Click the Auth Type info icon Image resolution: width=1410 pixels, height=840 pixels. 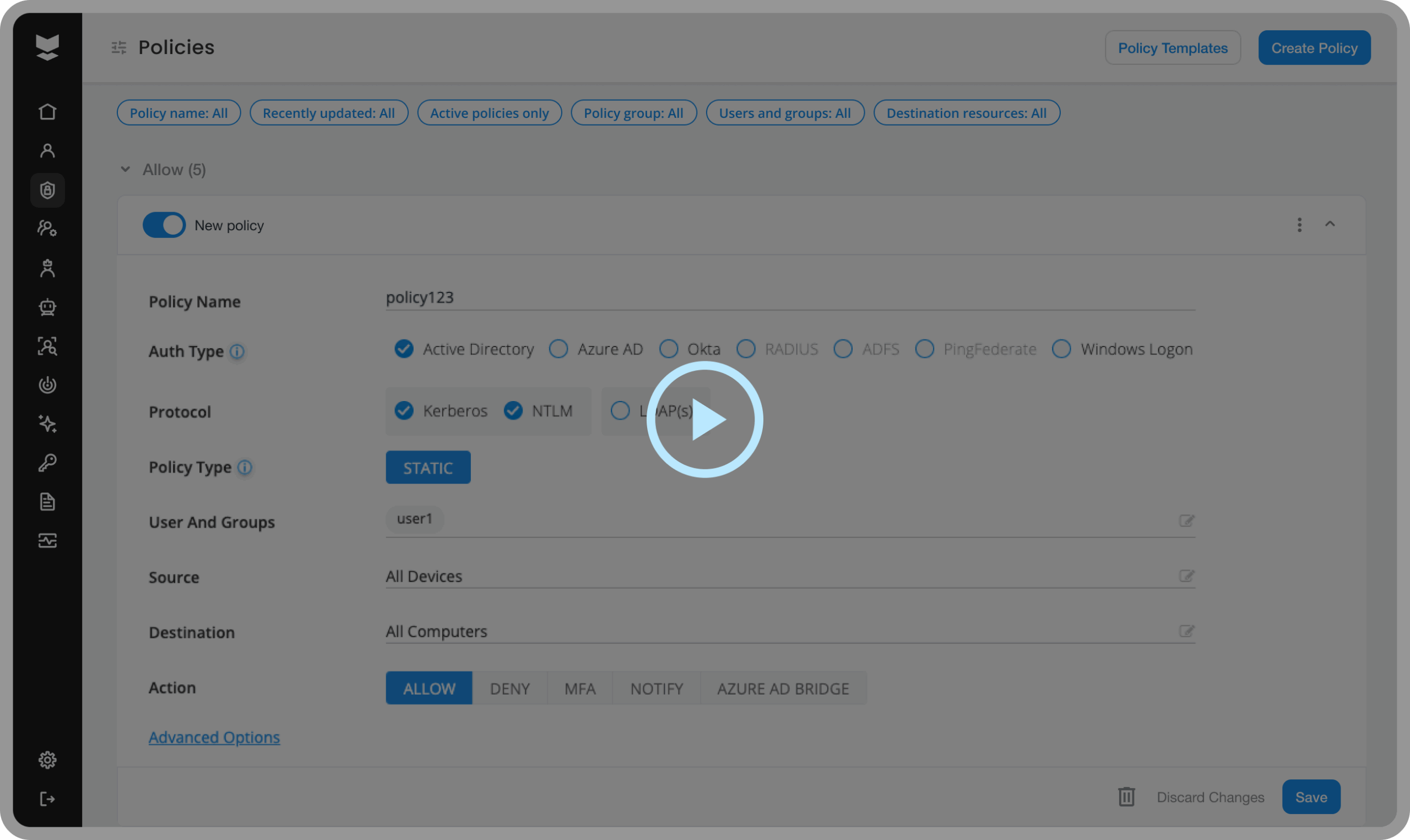coord(237,351)
